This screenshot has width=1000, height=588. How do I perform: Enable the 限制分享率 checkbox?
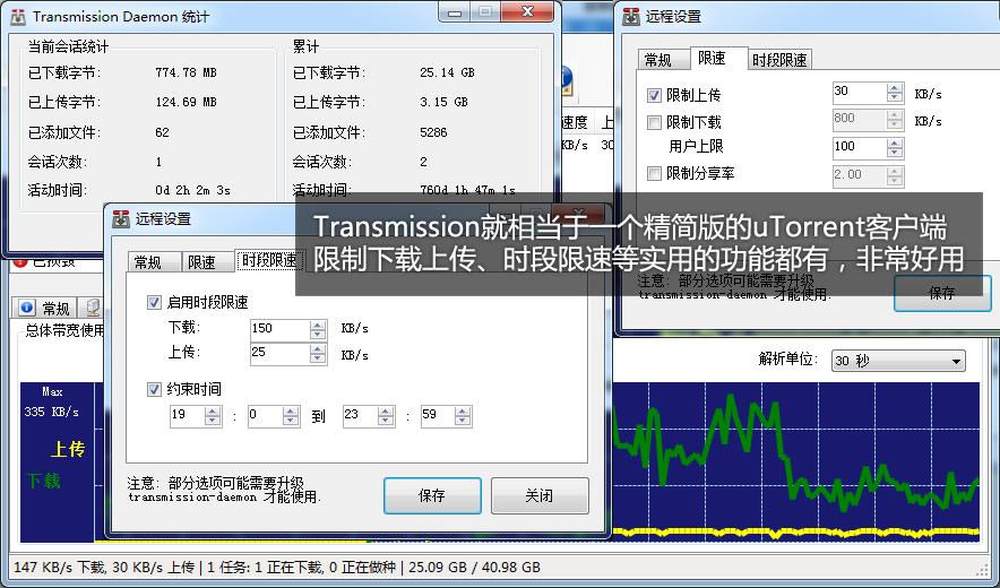click(654, 173)
